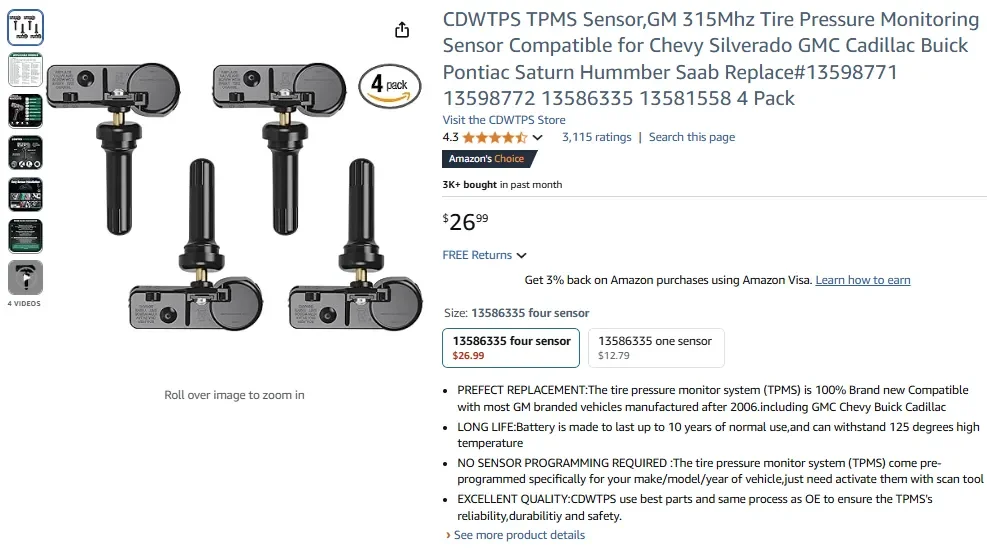Viewport: 987px width, 548px height.
Task: Select the second thumbnail with compatibility chart
Action: [25, 70]
